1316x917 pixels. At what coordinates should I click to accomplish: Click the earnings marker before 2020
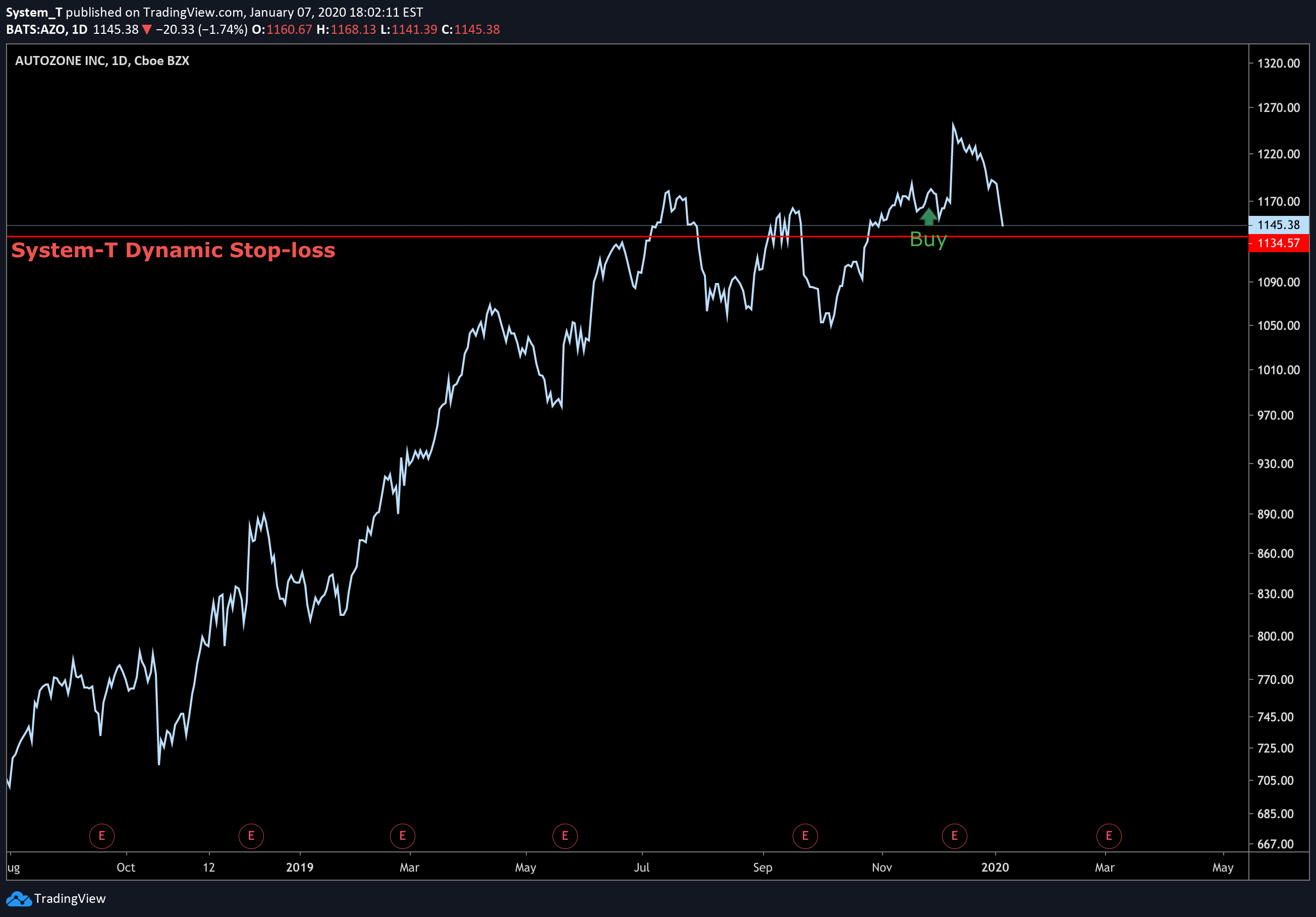954,836
